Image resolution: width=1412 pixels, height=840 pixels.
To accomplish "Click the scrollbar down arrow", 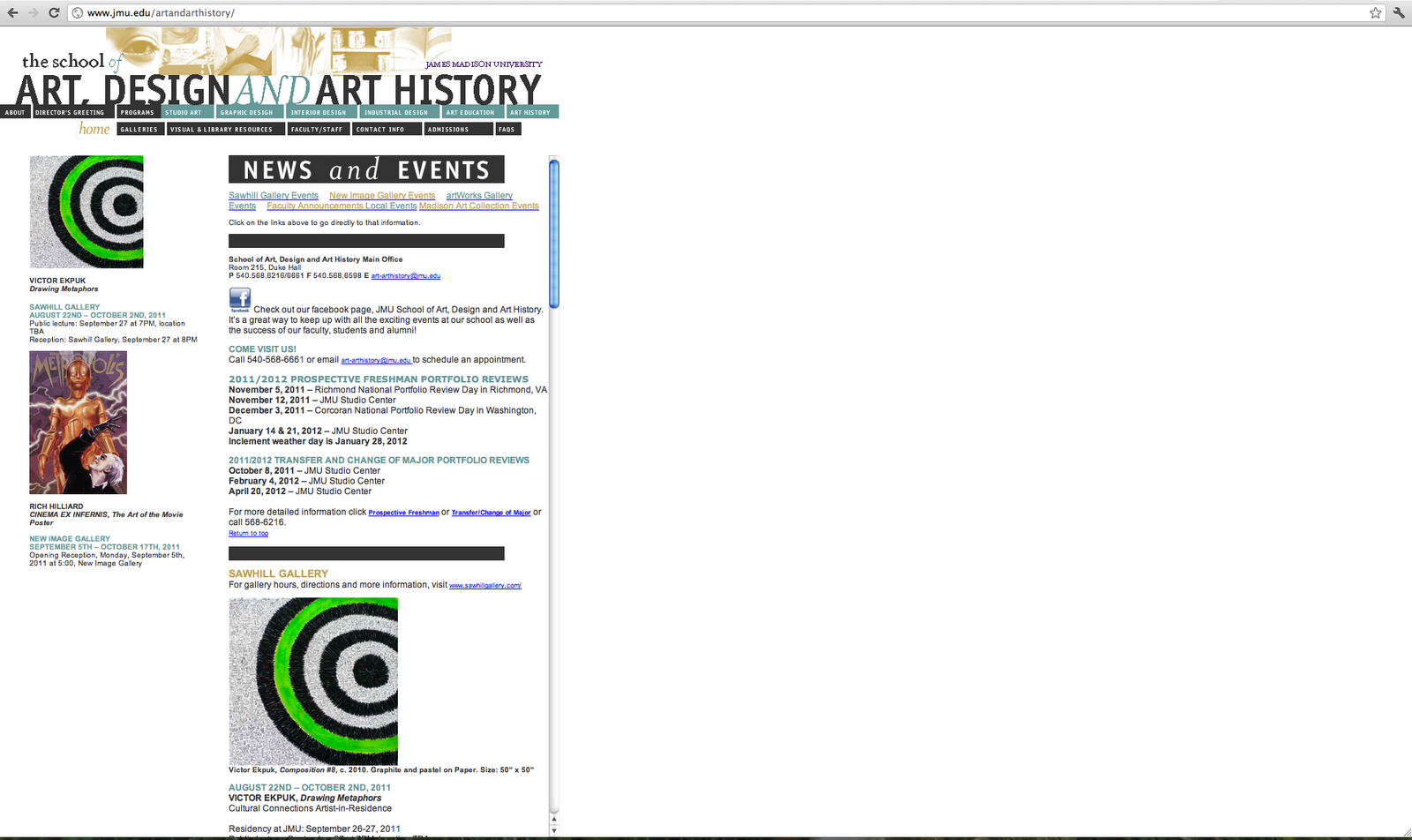I will 554,830.
